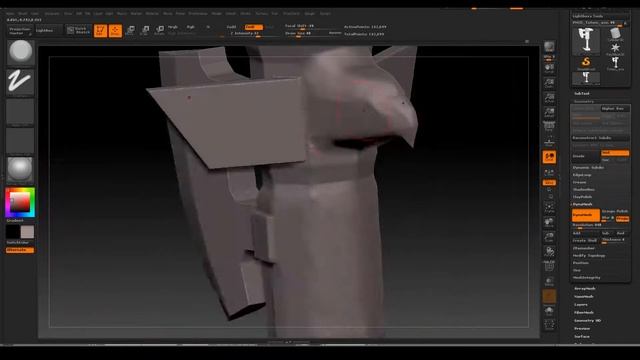The width and height of the screenshot is (640, 360).
Task: Open Projection Master
Action: pyautogui.click(x=20, y=31)
